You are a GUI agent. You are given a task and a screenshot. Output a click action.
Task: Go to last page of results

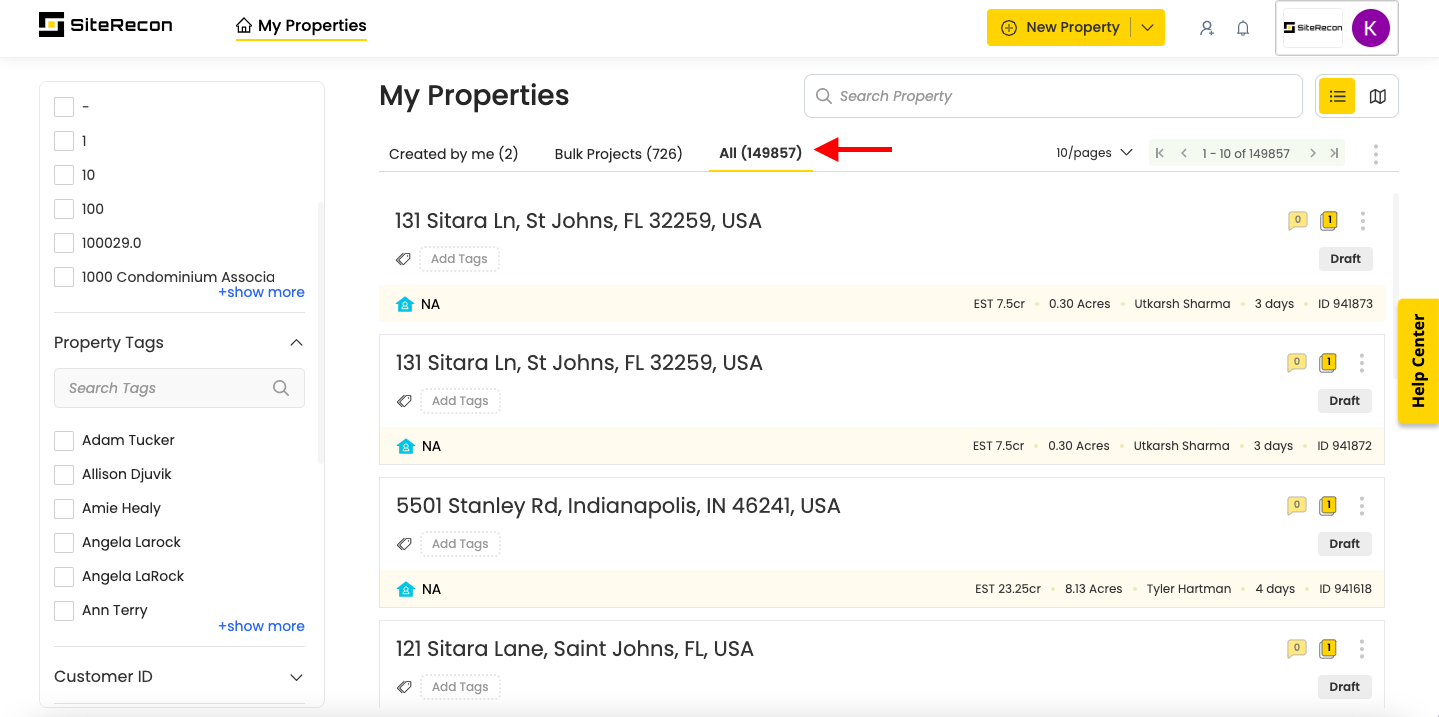[1334, 153]
